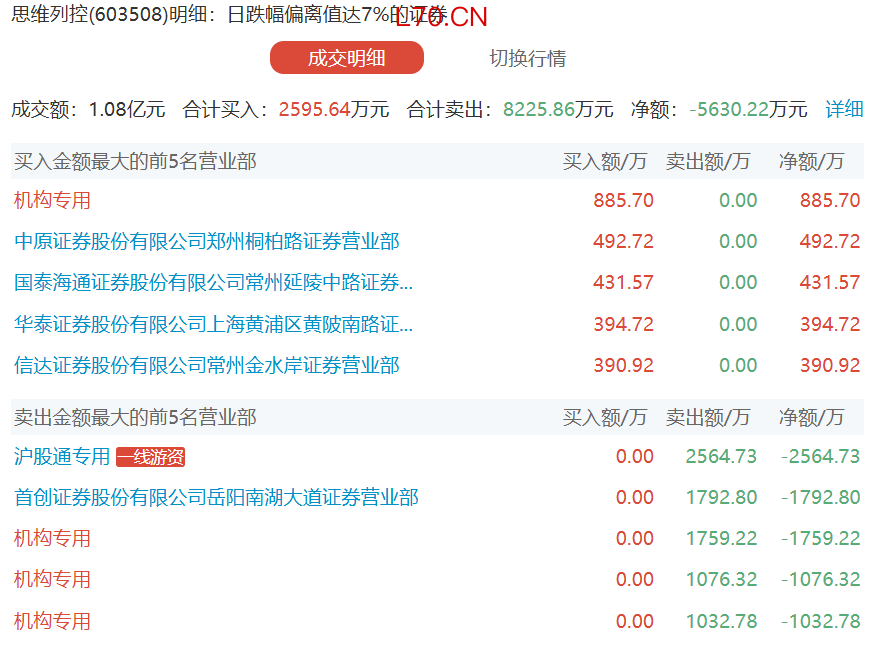Viewport: 884px width, 655px height.
Task: Click 机构专用 in the top buyers list
Action: pyautogui.click(x=52, y=200)
